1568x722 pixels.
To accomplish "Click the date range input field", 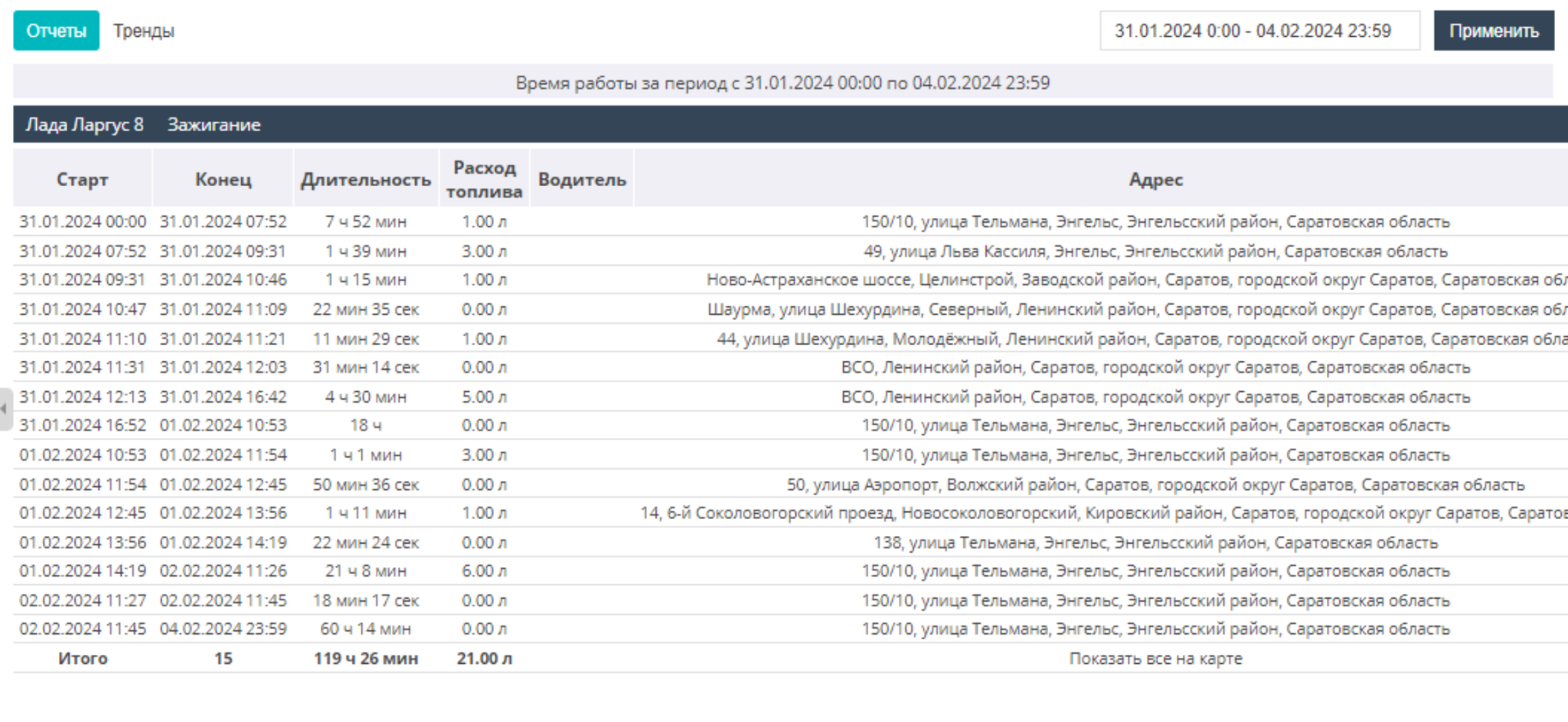I will click(1259, 31).
